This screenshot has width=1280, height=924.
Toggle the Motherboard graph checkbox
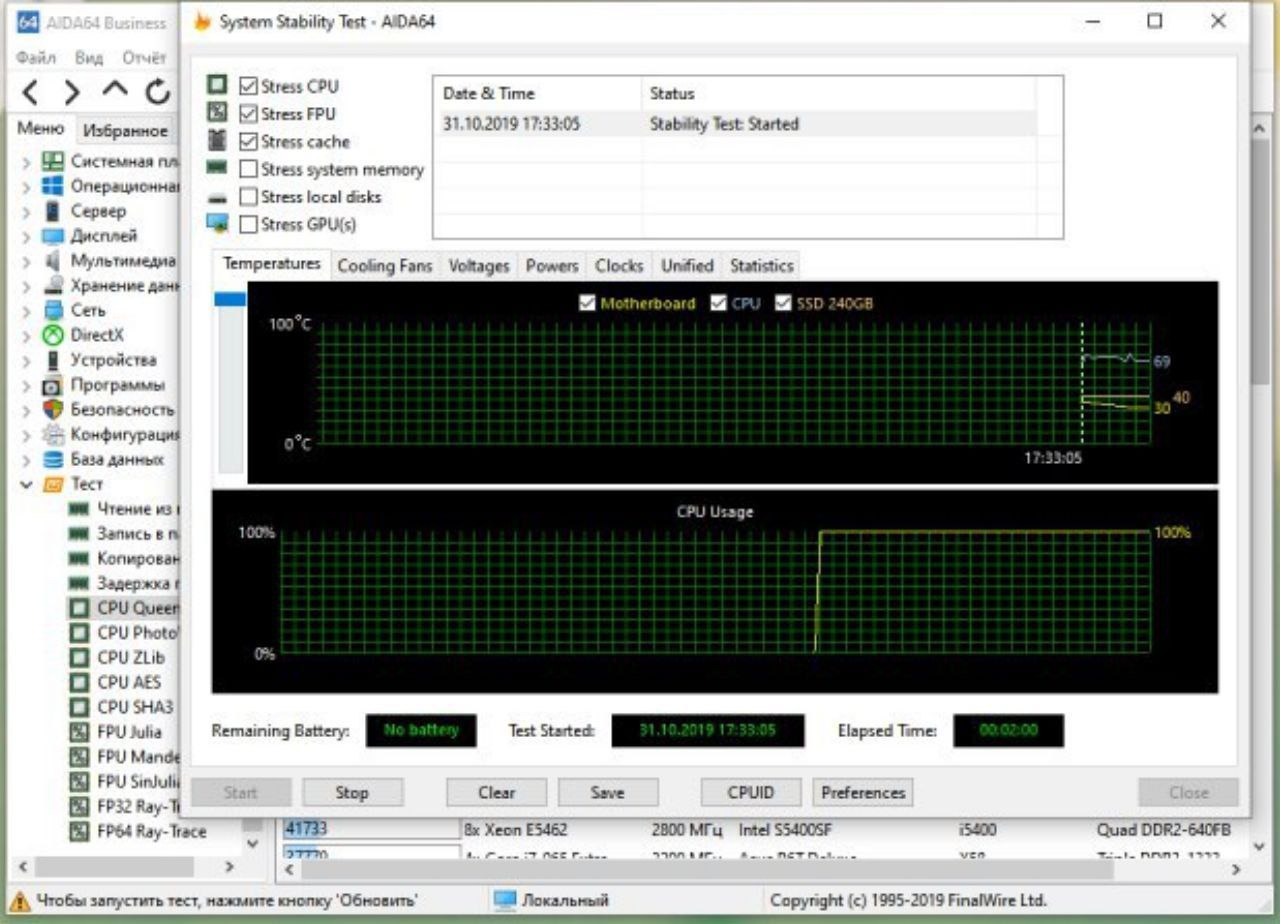tap(587, 303)
